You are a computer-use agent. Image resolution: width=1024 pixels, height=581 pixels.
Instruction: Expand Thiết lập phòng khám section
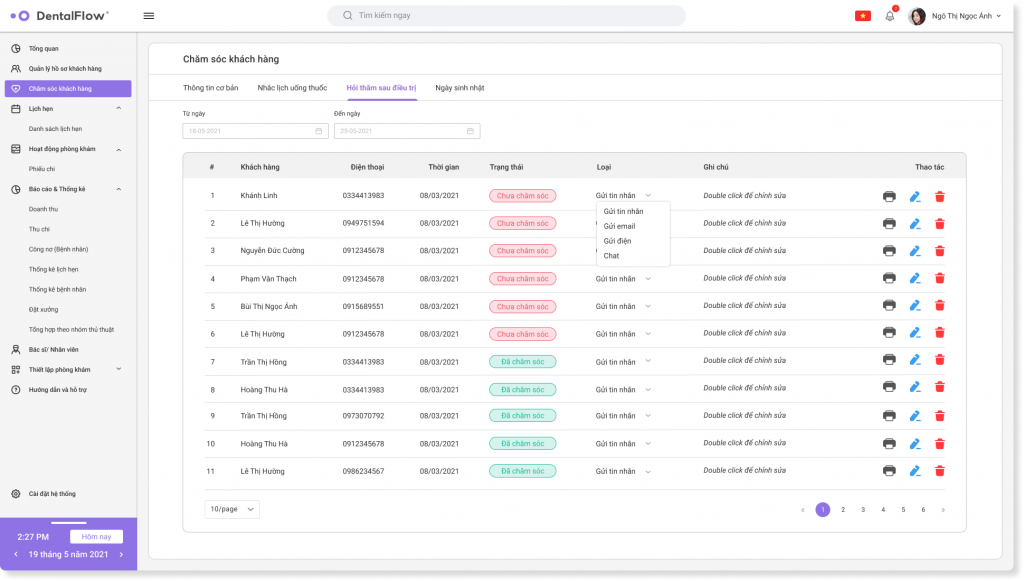[119, 369]
